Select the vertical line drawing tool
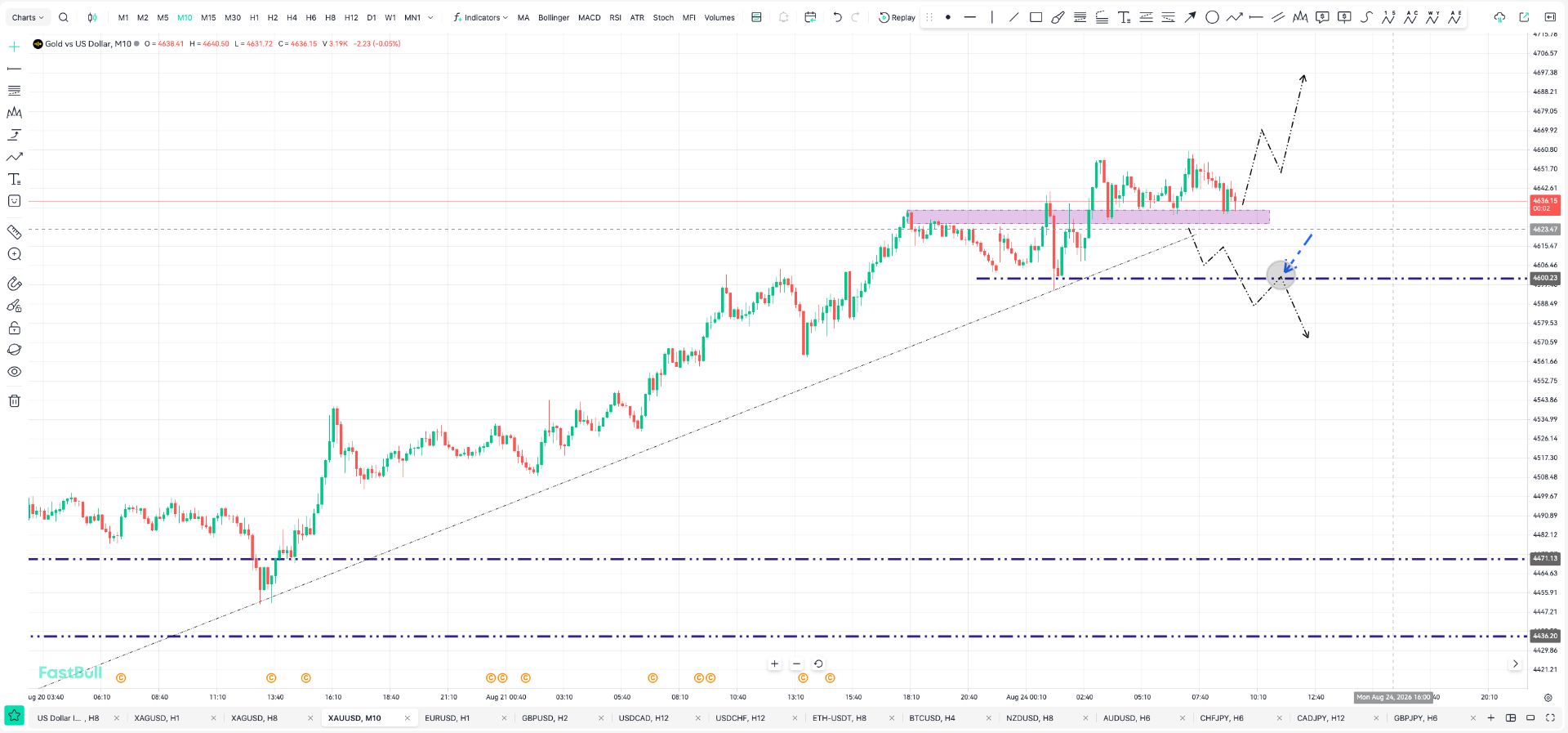The image size is (1568, 733). [992, 17]
